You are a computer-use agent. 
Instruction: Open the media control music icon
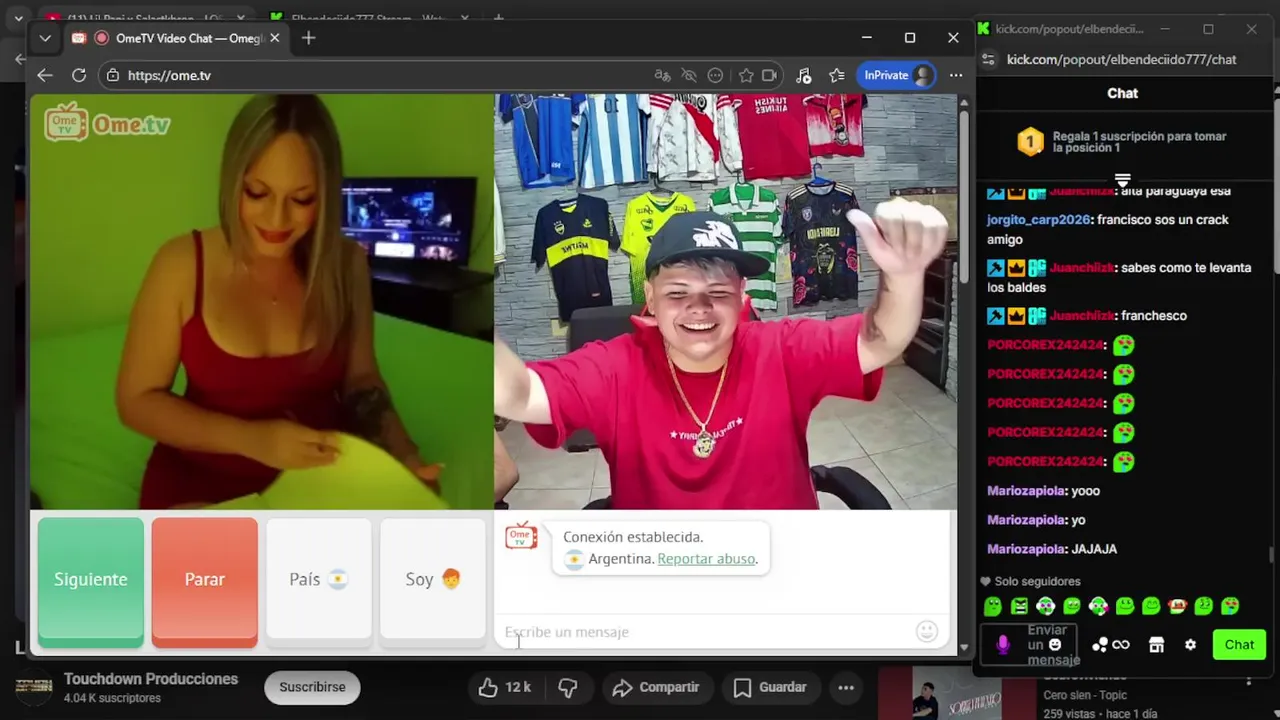[804, 75]
